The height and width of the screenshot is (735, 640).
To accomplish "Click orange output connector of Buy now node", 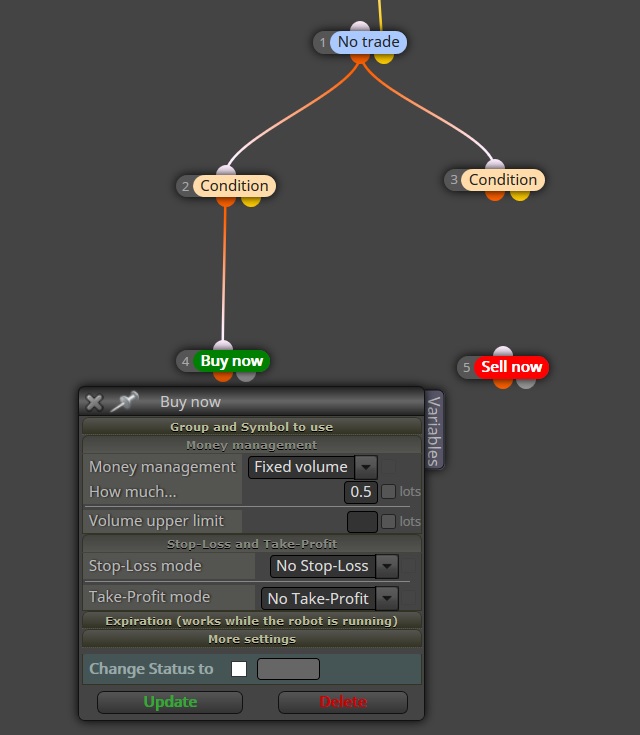I will [223, 377].
